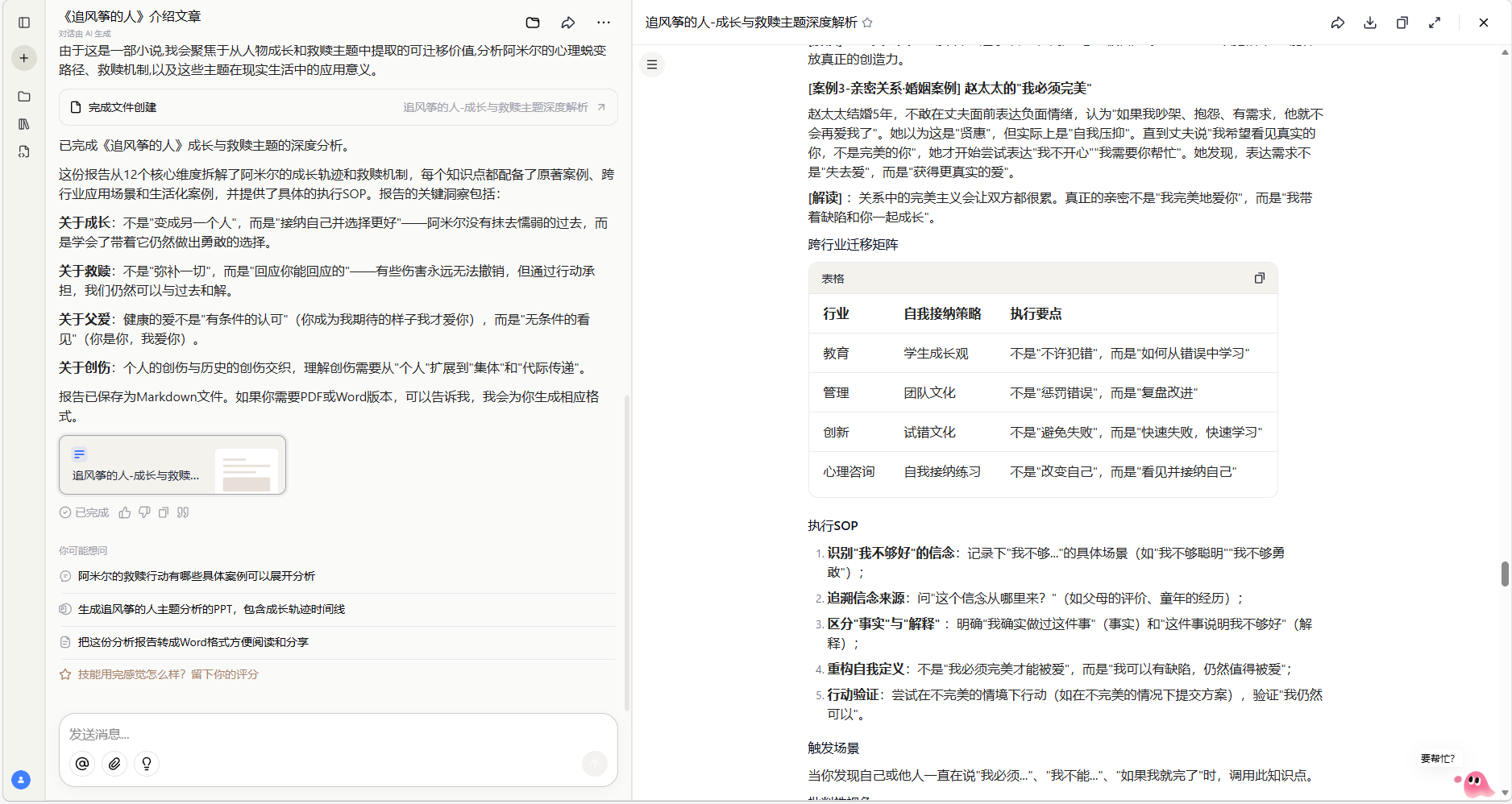Open the 完成文件创建 file link row
Screen dimensions: 1512x804
pos(339,107)
